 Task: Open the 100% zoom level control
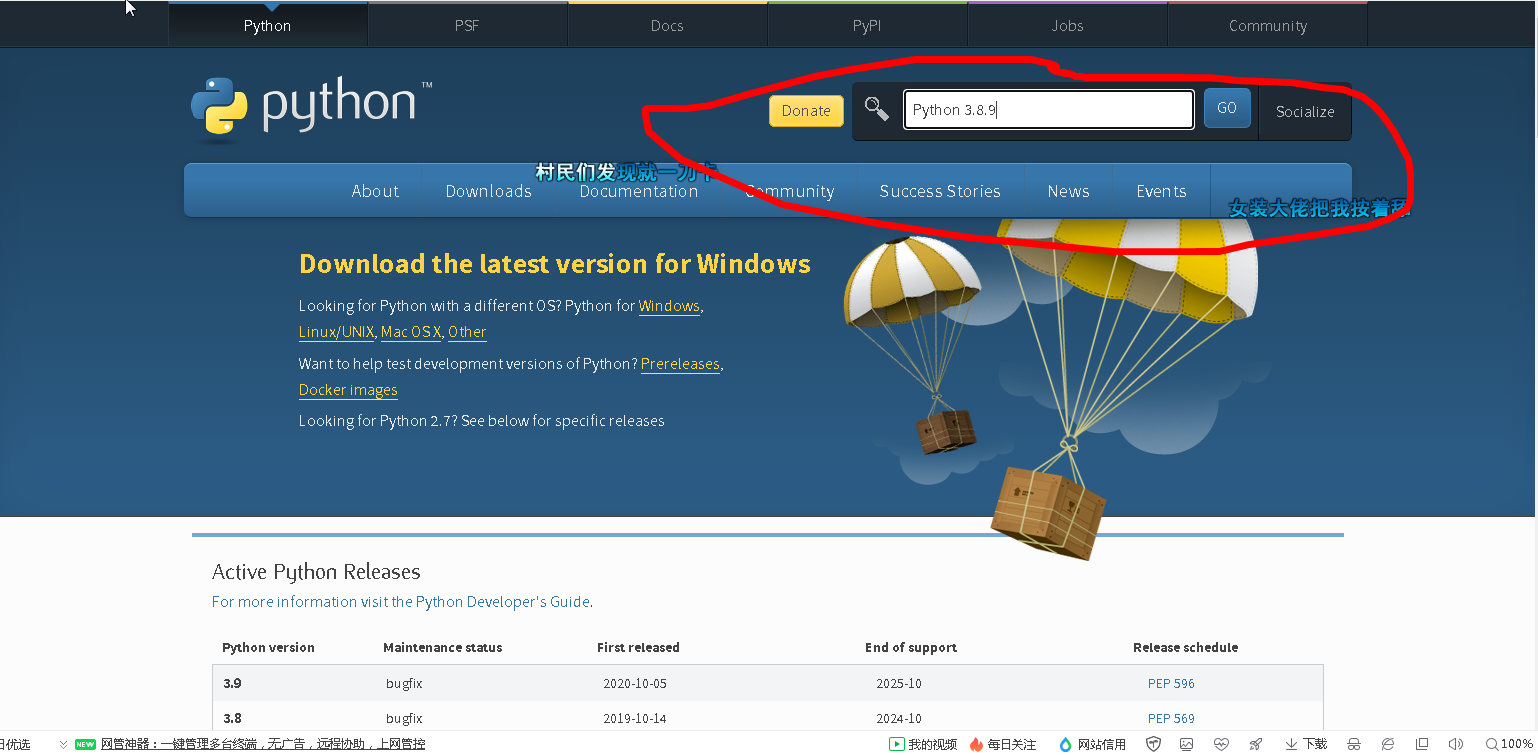click(1510, 744)
